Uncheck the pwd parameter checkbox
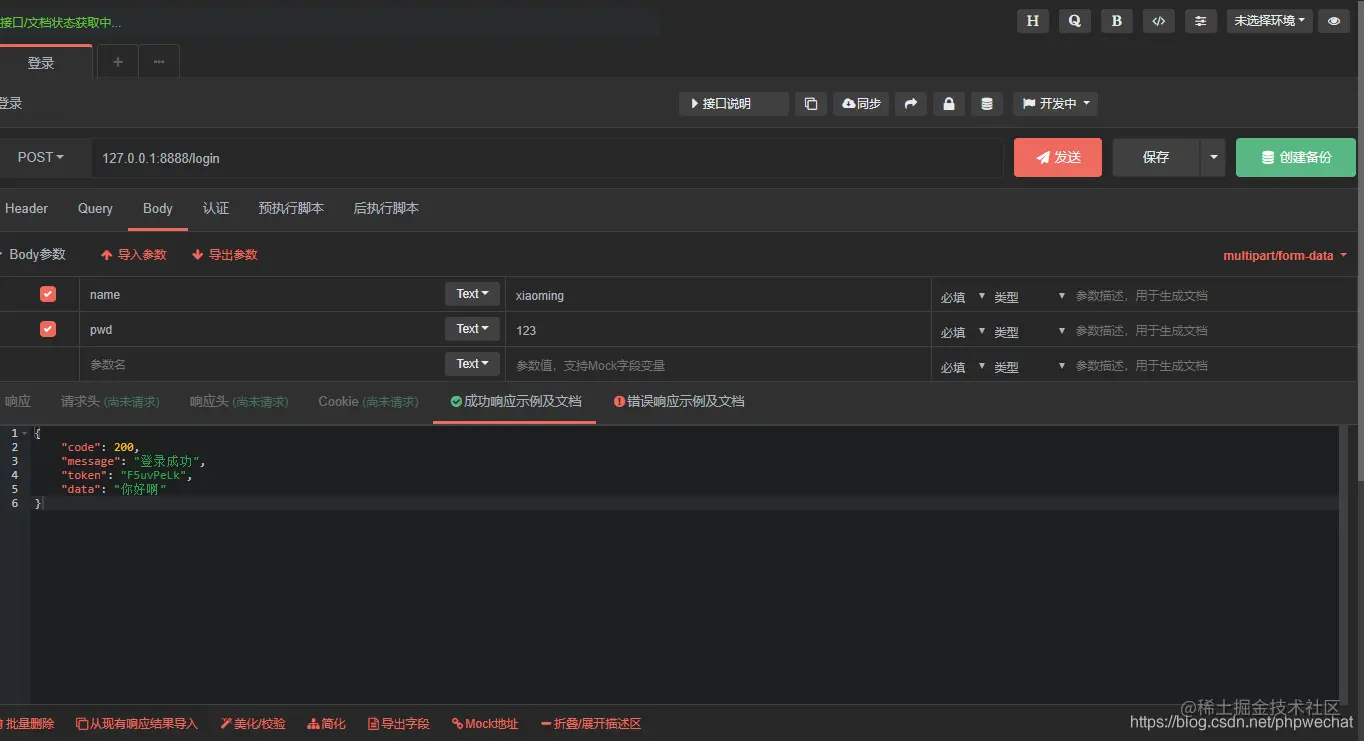This screenshot has width=1364, height=741. (48, 329)
